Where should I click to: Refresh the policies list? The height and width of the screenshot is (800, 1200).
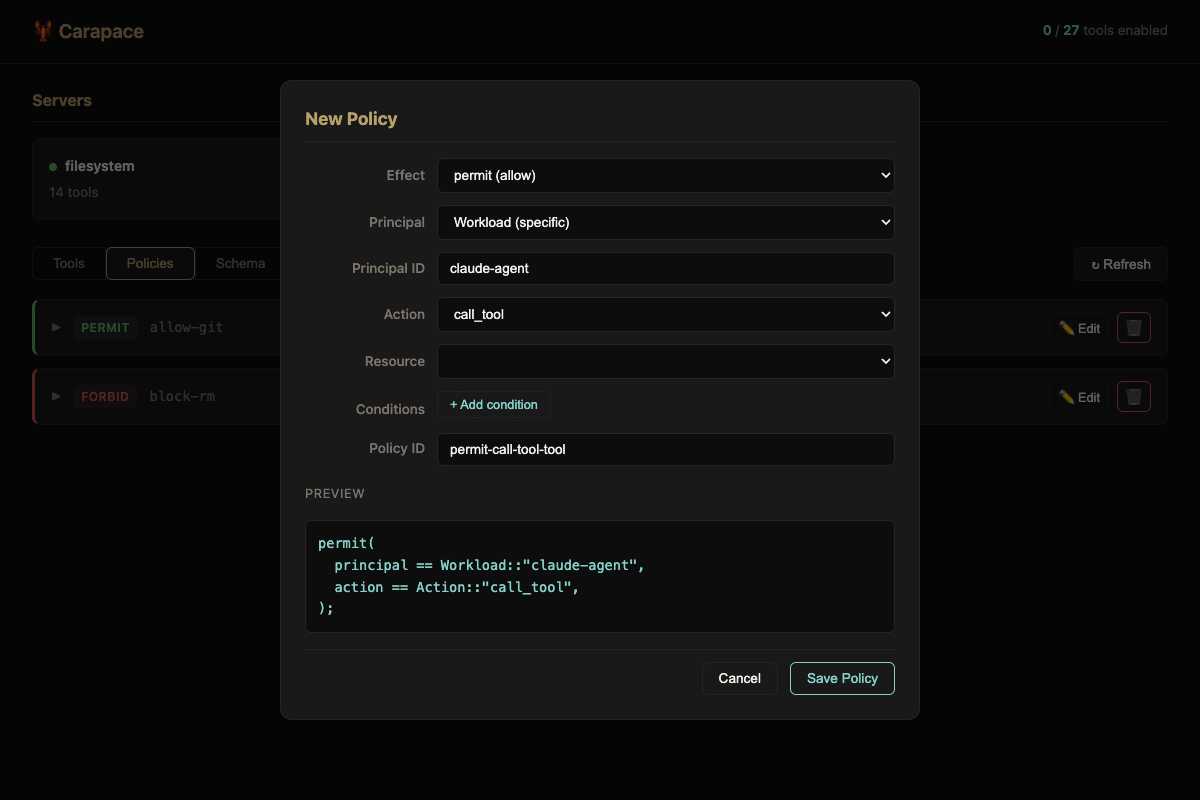coord(1120,264)
